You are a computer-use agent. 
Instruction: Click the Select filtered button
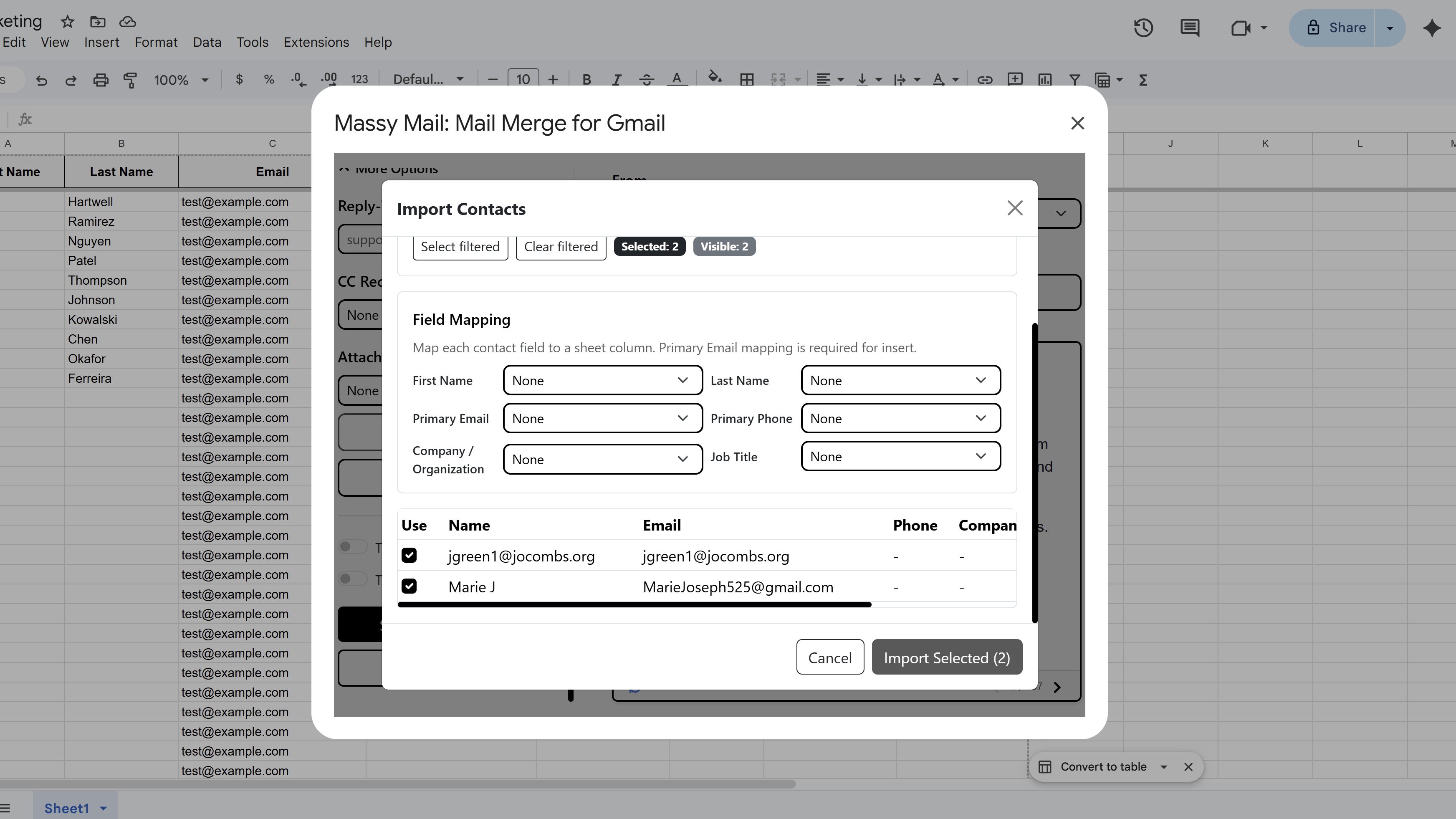460,246
